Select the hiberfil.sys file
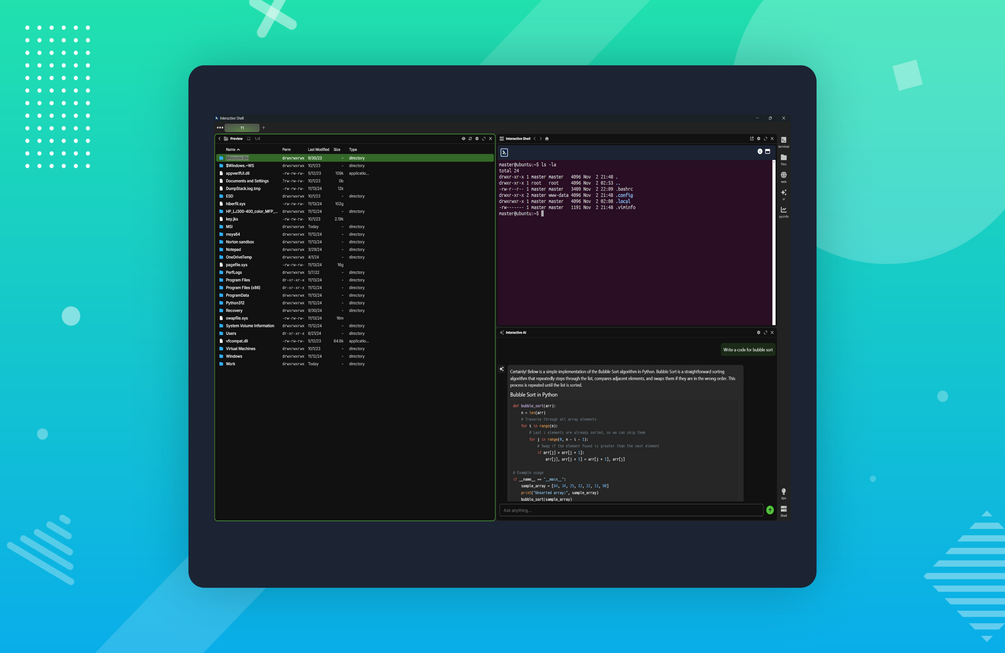This screenshot has height=653, width=1005. (354, 204)
